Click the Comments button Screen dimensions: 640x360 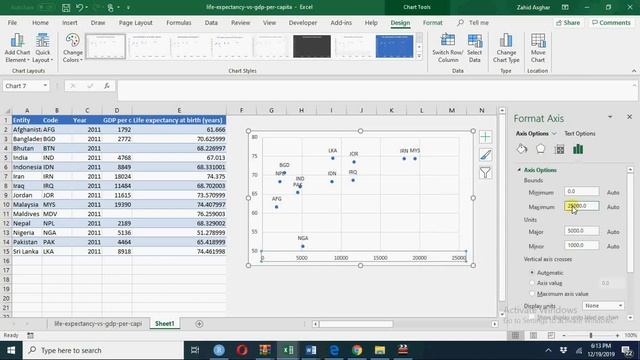pos(611,23)
